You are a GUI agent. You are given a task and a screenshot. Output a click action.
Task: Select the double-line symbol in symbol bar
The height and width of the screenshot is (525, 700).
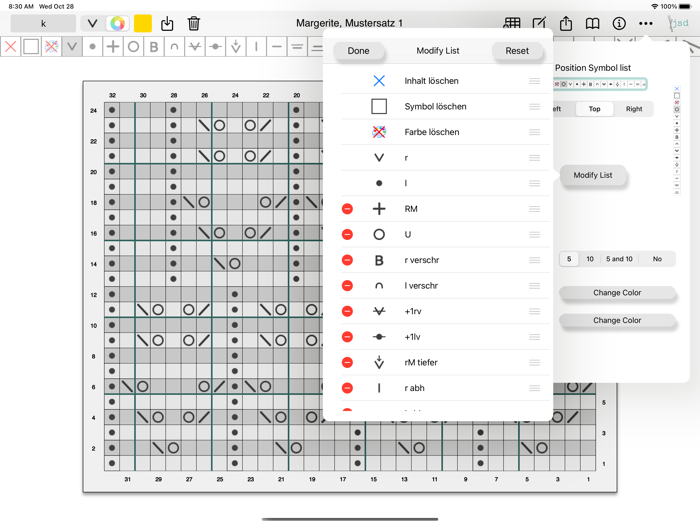(x=297, y=46)
